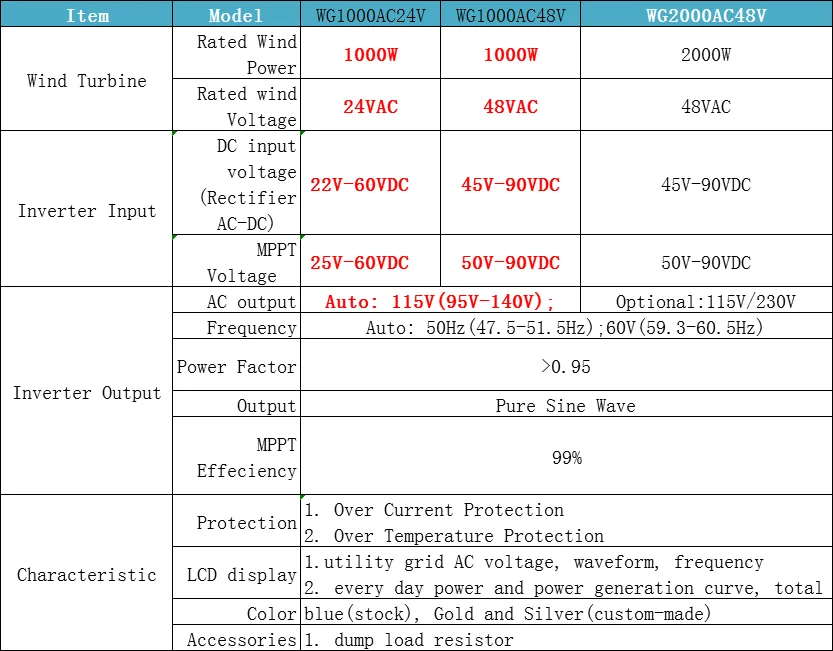Select the "Over Temperature Protection" line
Image resolution: width=833 pixels, height=651 pixels.
[x=454, y=536]
